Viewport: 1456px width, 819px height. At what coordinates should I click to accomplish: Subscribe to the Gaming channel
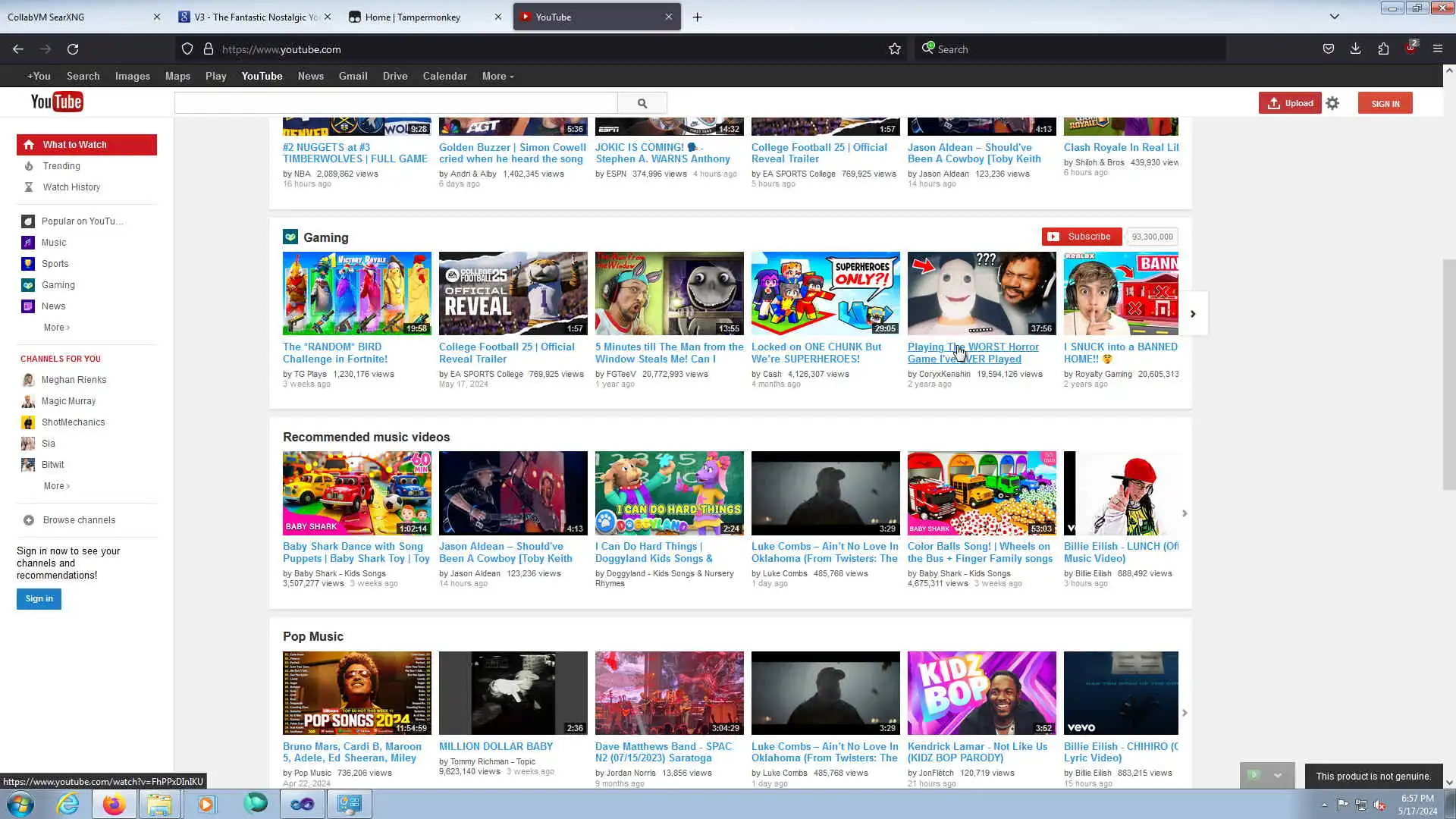point(1081,237)
